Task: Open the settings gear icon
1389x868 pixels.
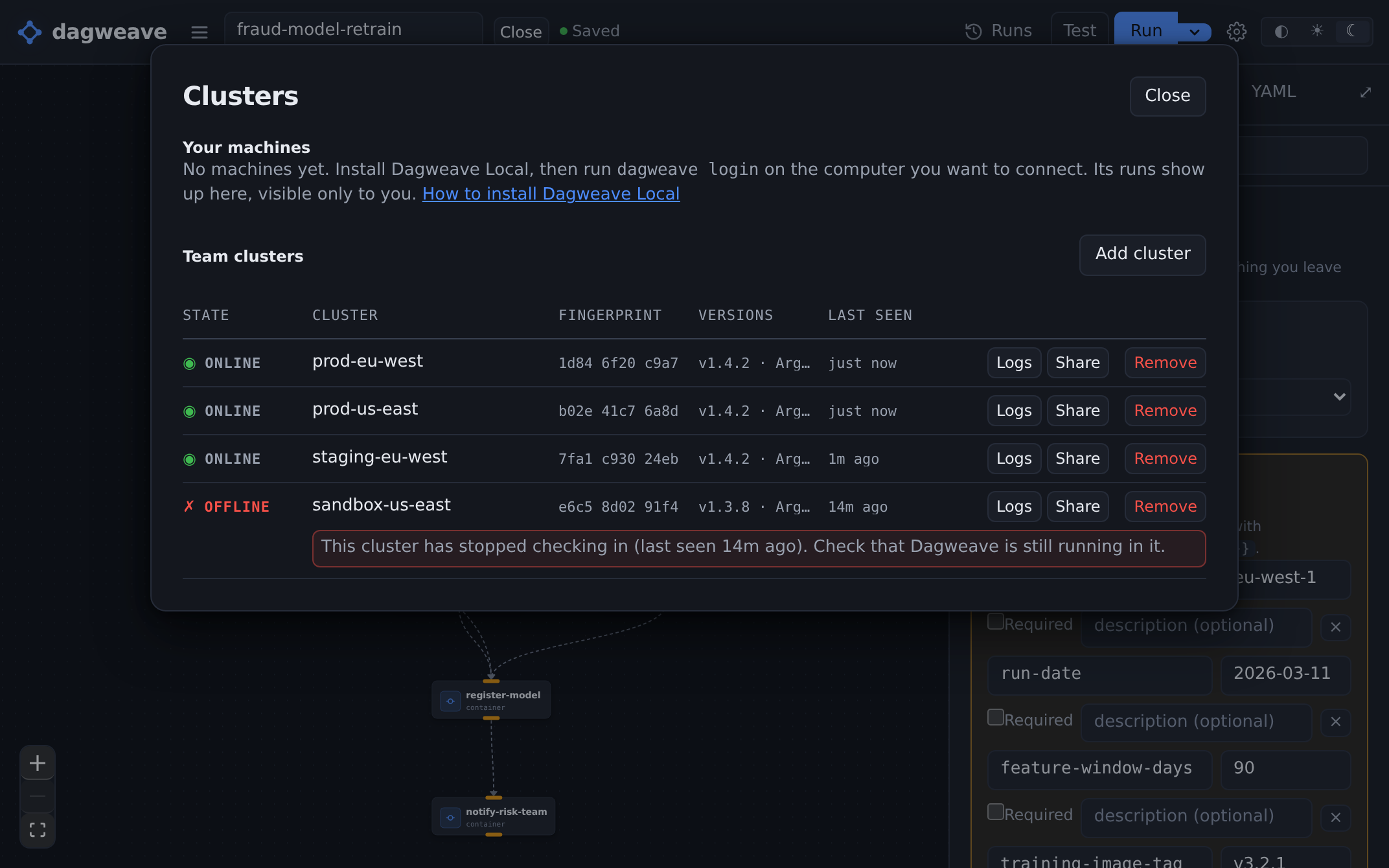Action: (1236, 31)
